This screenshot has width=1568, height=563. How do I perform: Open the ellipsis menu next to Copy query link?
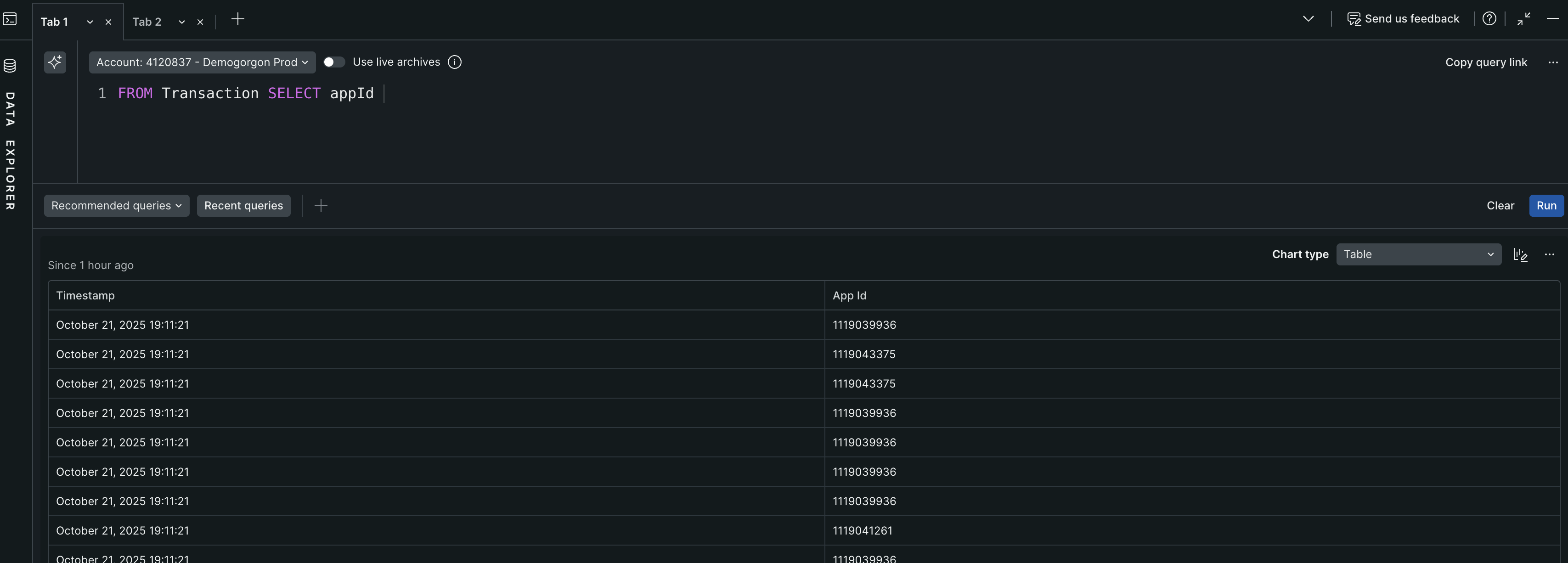click(1553, 62)
